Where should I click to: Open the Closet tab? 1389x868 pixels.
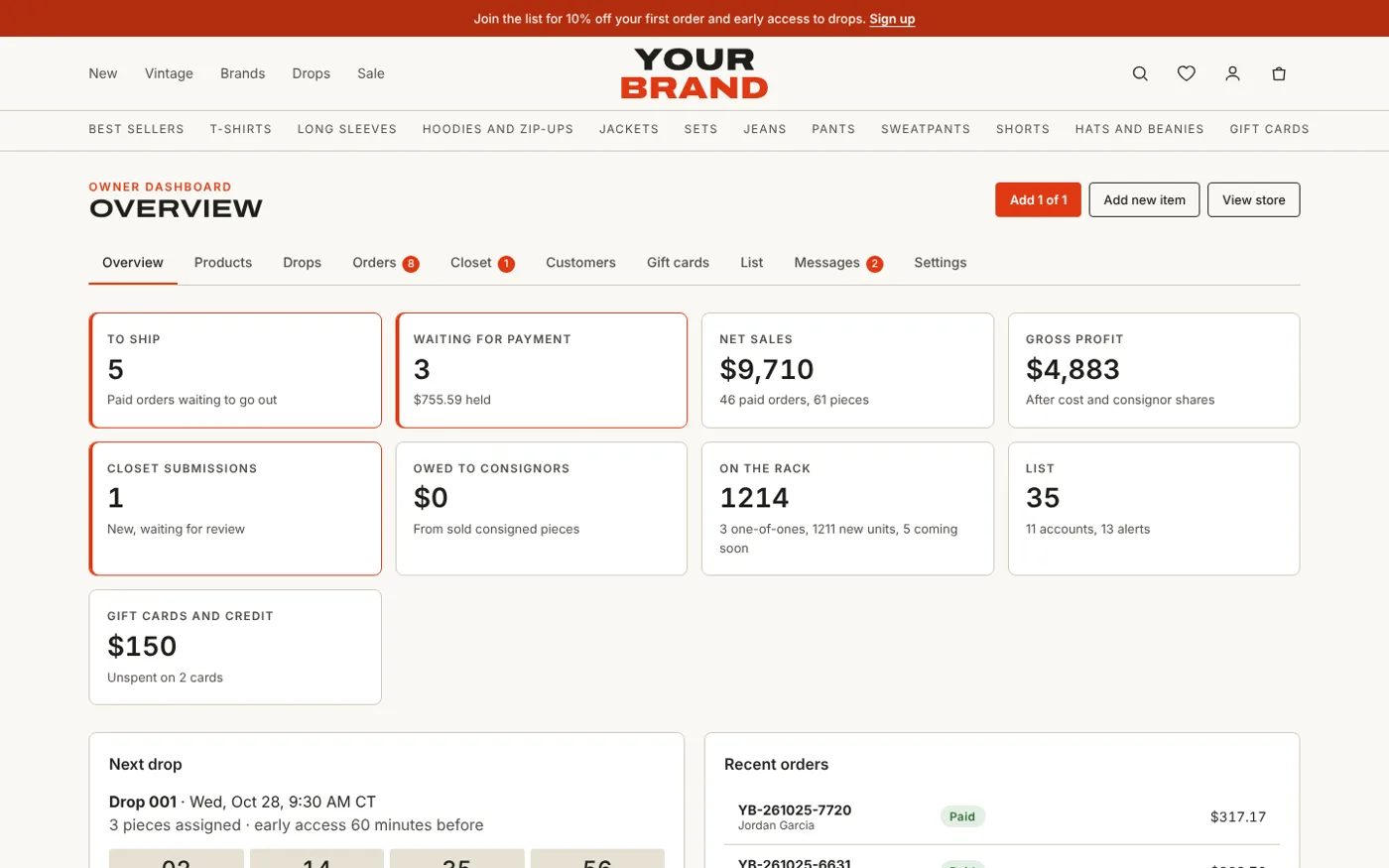[482, 263]
